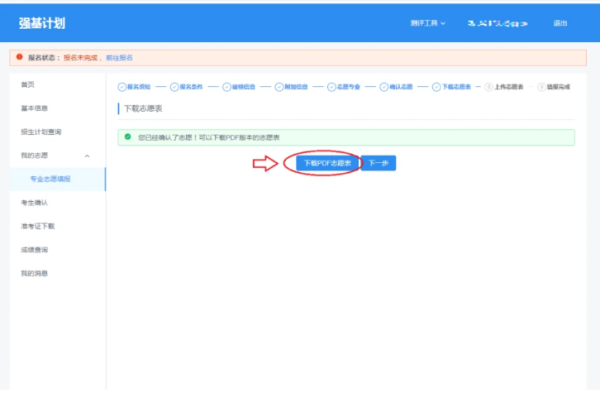Click the 报名条件 step check icon
The height and width of the screenshot is (398, 600).
click(174, 87)
